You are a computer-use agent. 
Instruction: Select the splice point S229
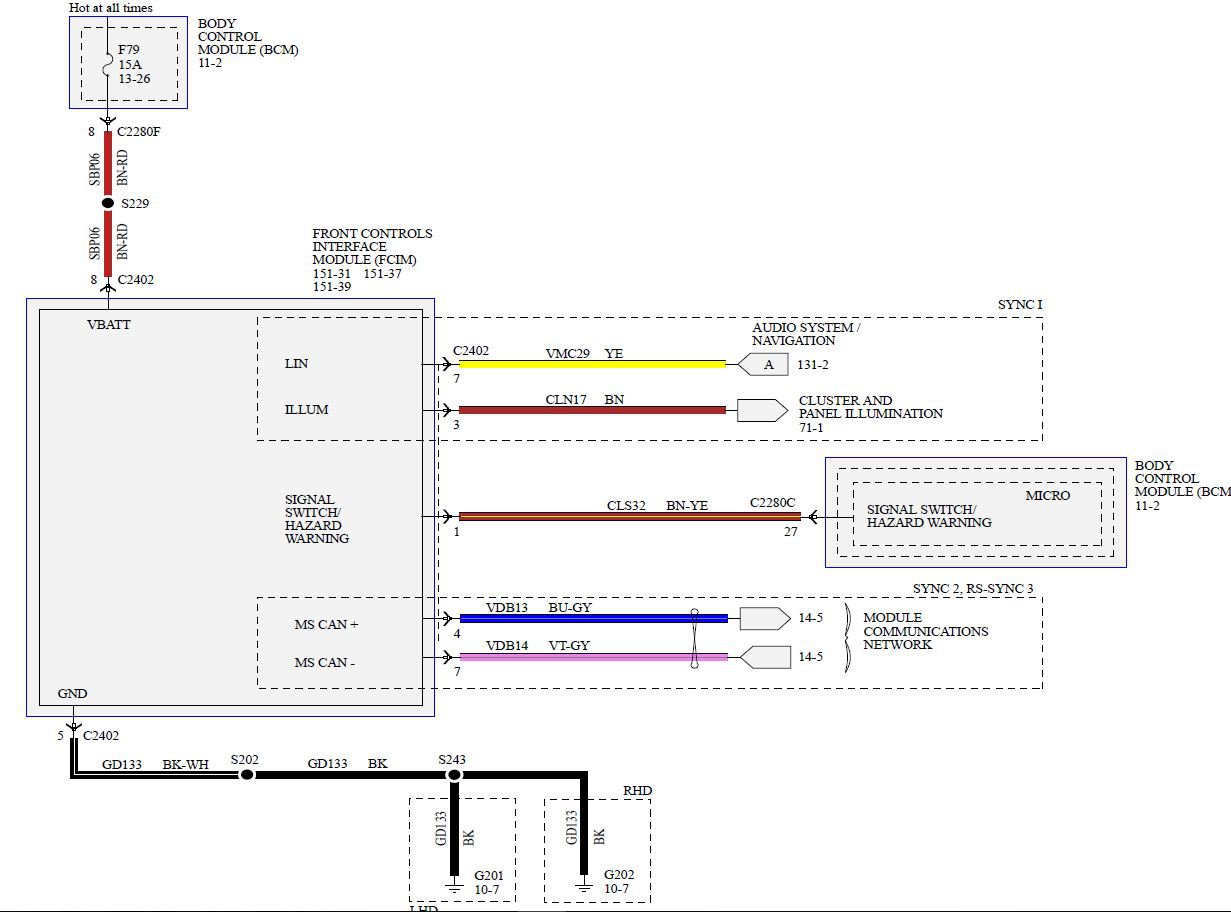coord(107,203)
